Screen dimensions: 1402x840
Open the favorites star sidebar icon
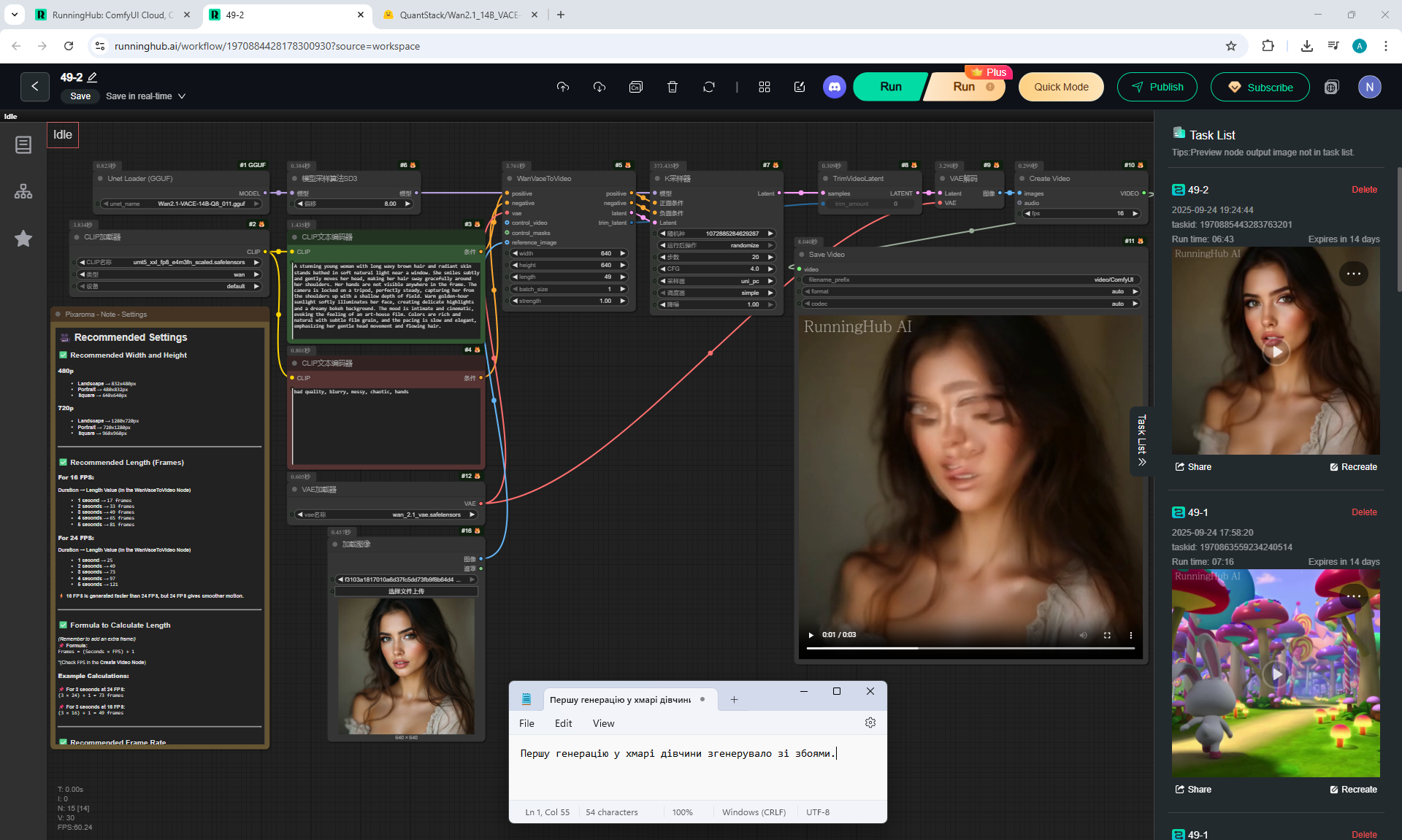[23, 239]
